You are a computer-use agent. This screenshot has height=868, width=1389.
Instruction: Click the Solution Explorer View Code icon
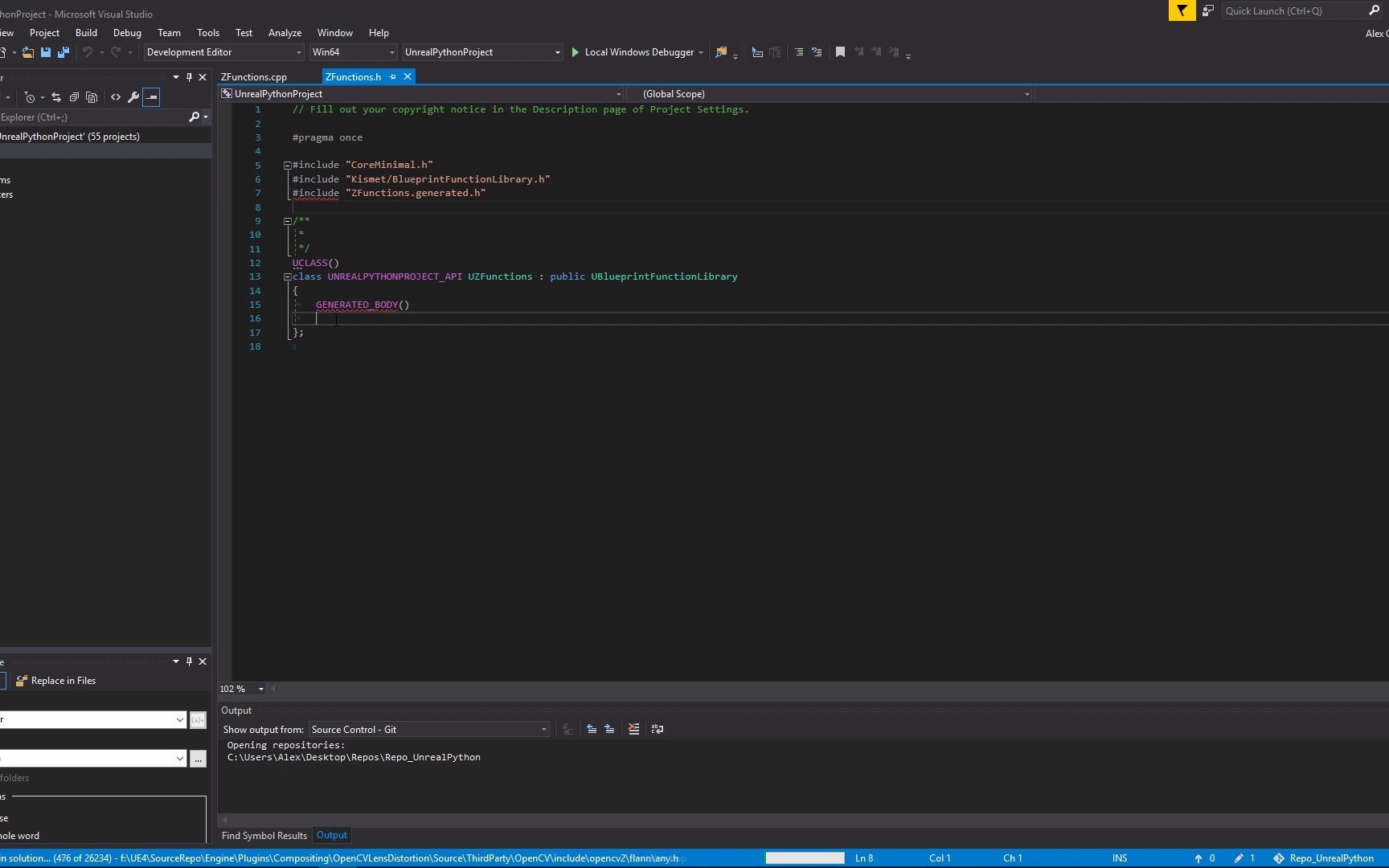116,97
